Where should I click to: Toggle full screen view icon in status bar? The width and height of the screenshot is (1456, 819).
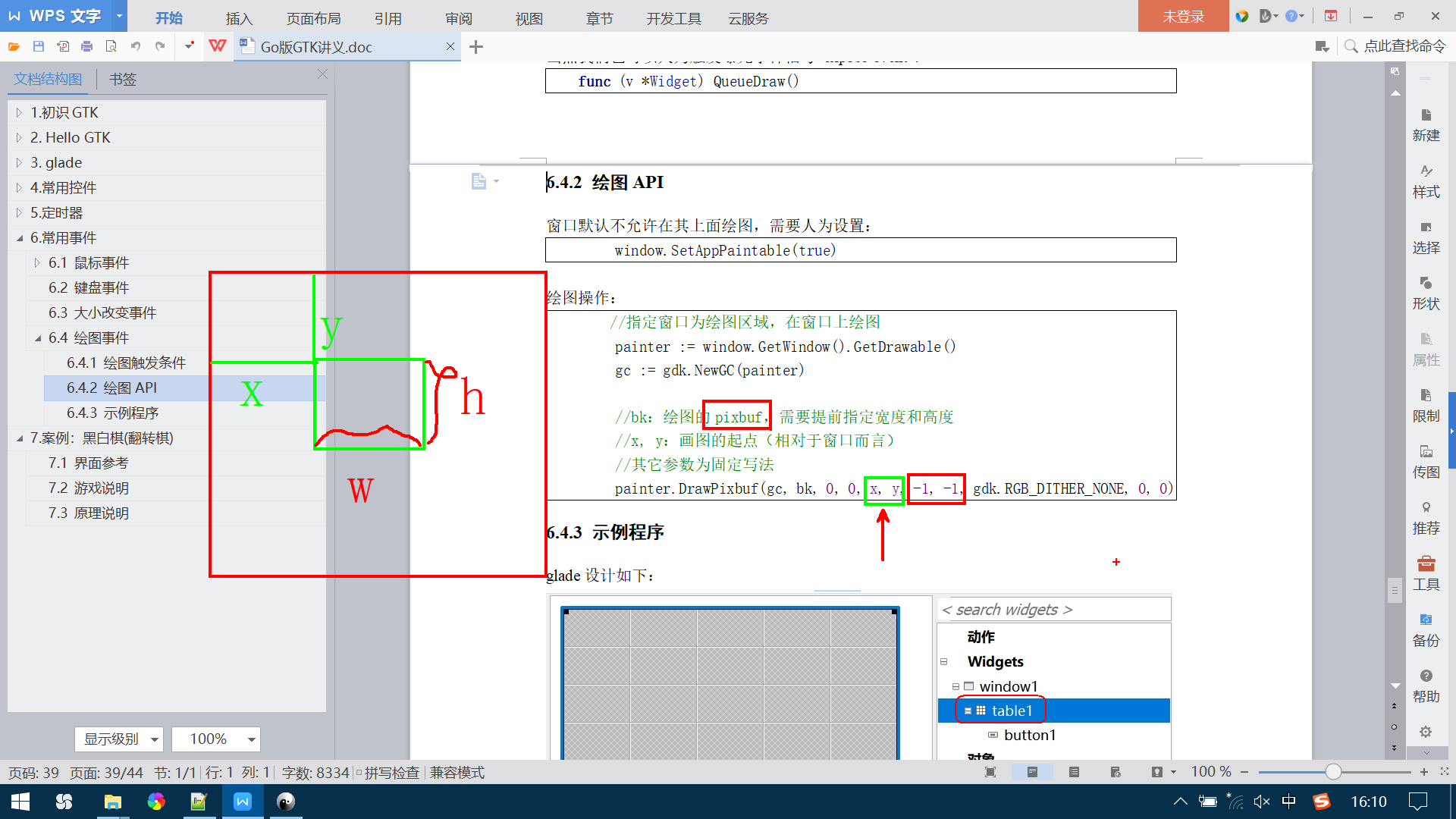[x=990, y=772]
